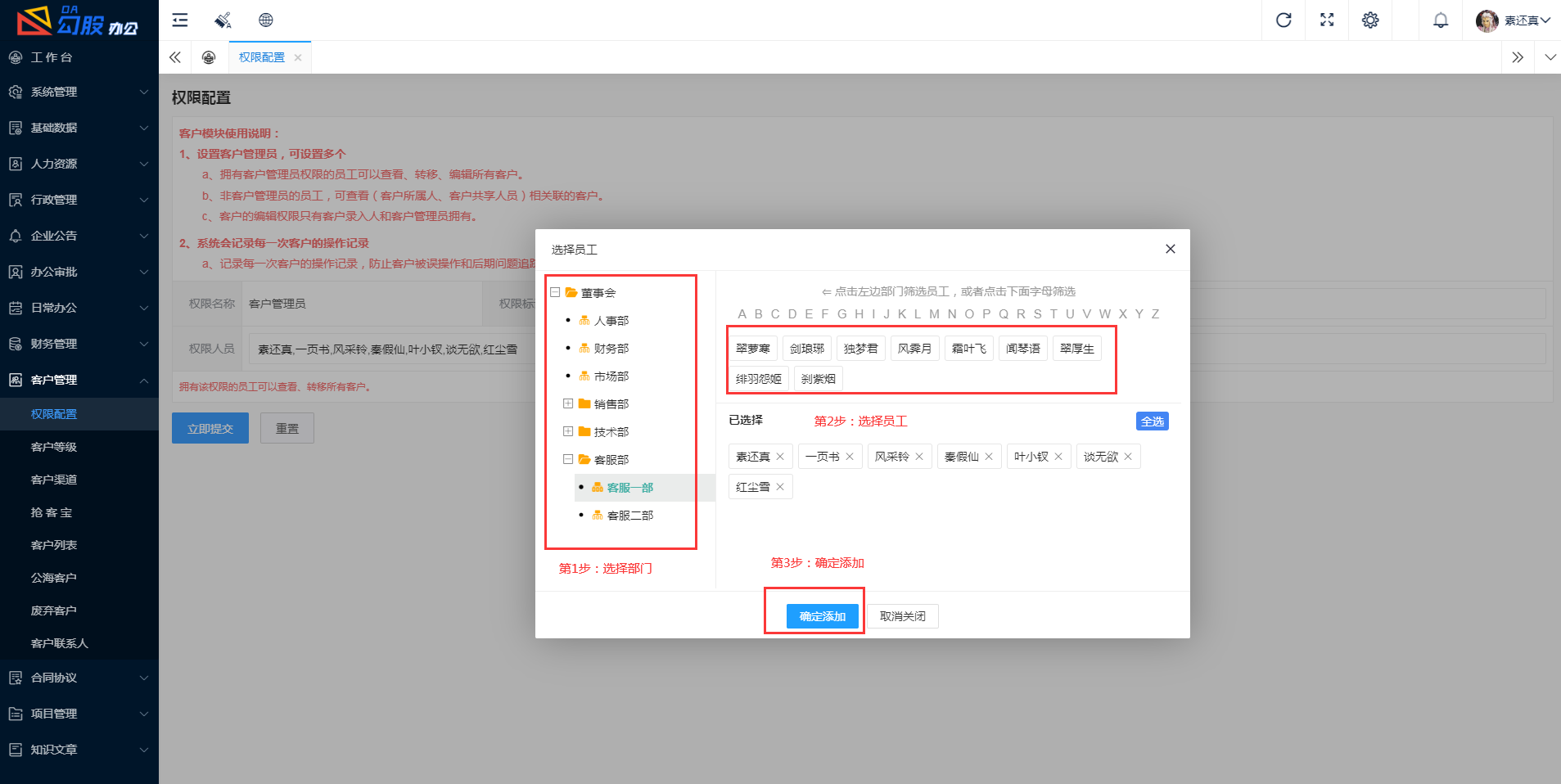The height and width of the screenshot is (784, 1561).
Task: Click 取消关闭 to cancel dialog
Action: coord(903,616)
